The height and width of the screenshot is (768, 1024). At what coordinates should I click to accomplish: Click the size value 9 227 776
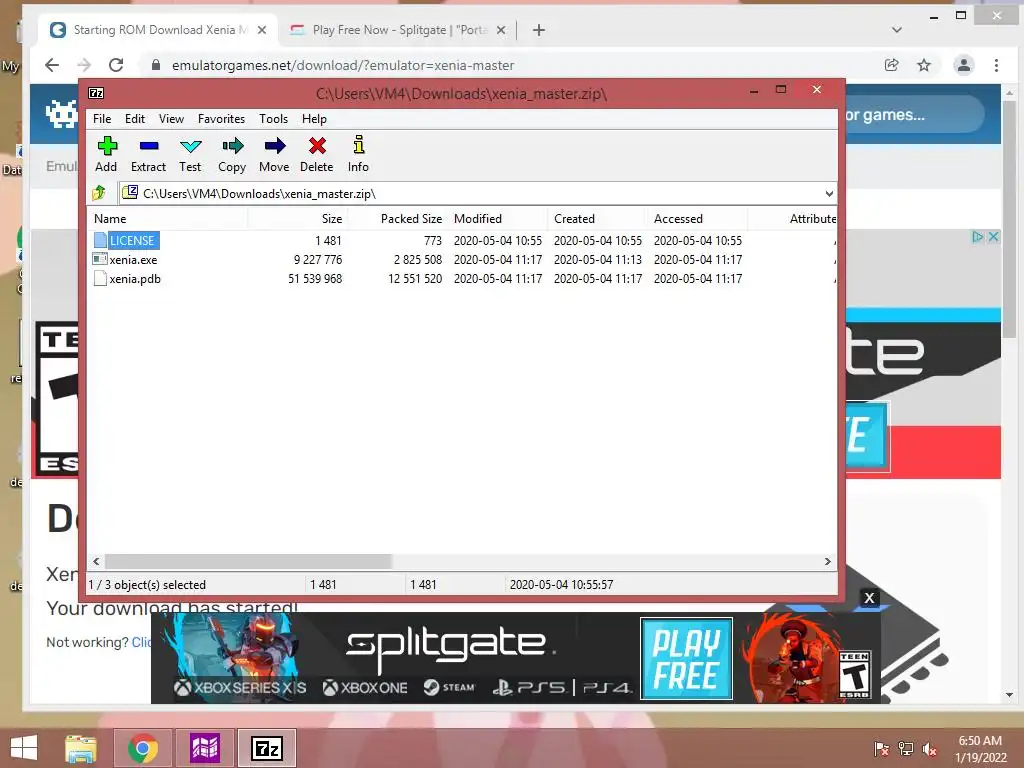pos(318,260)
